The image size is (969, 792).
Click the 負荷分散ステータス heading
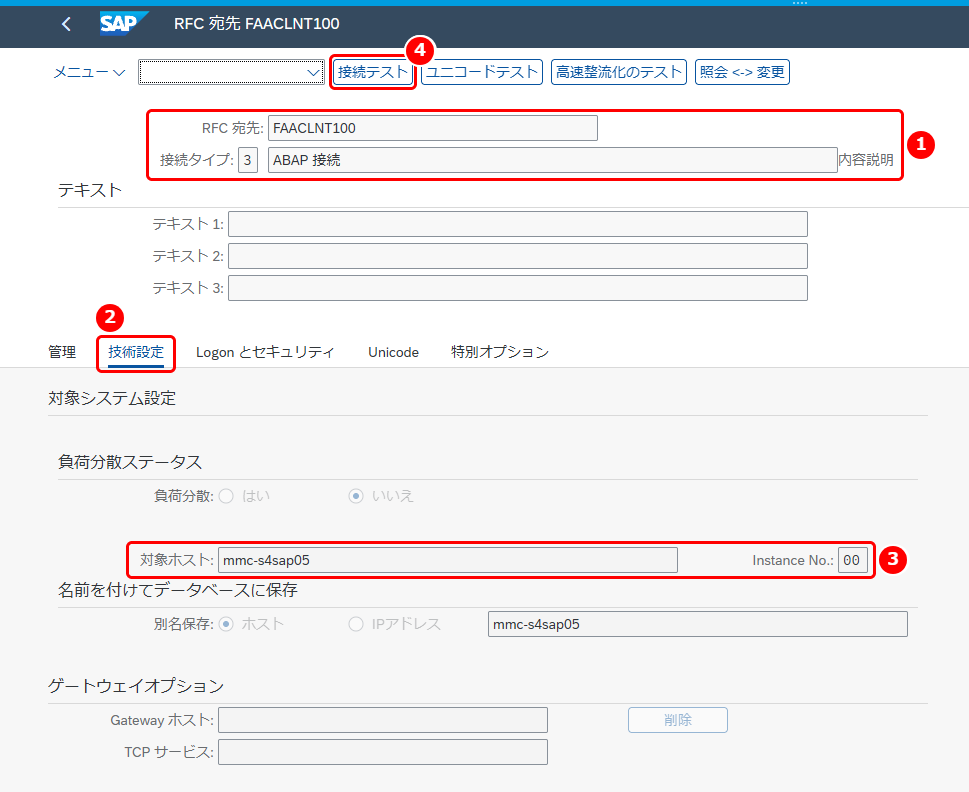click(x=130, y=462)
